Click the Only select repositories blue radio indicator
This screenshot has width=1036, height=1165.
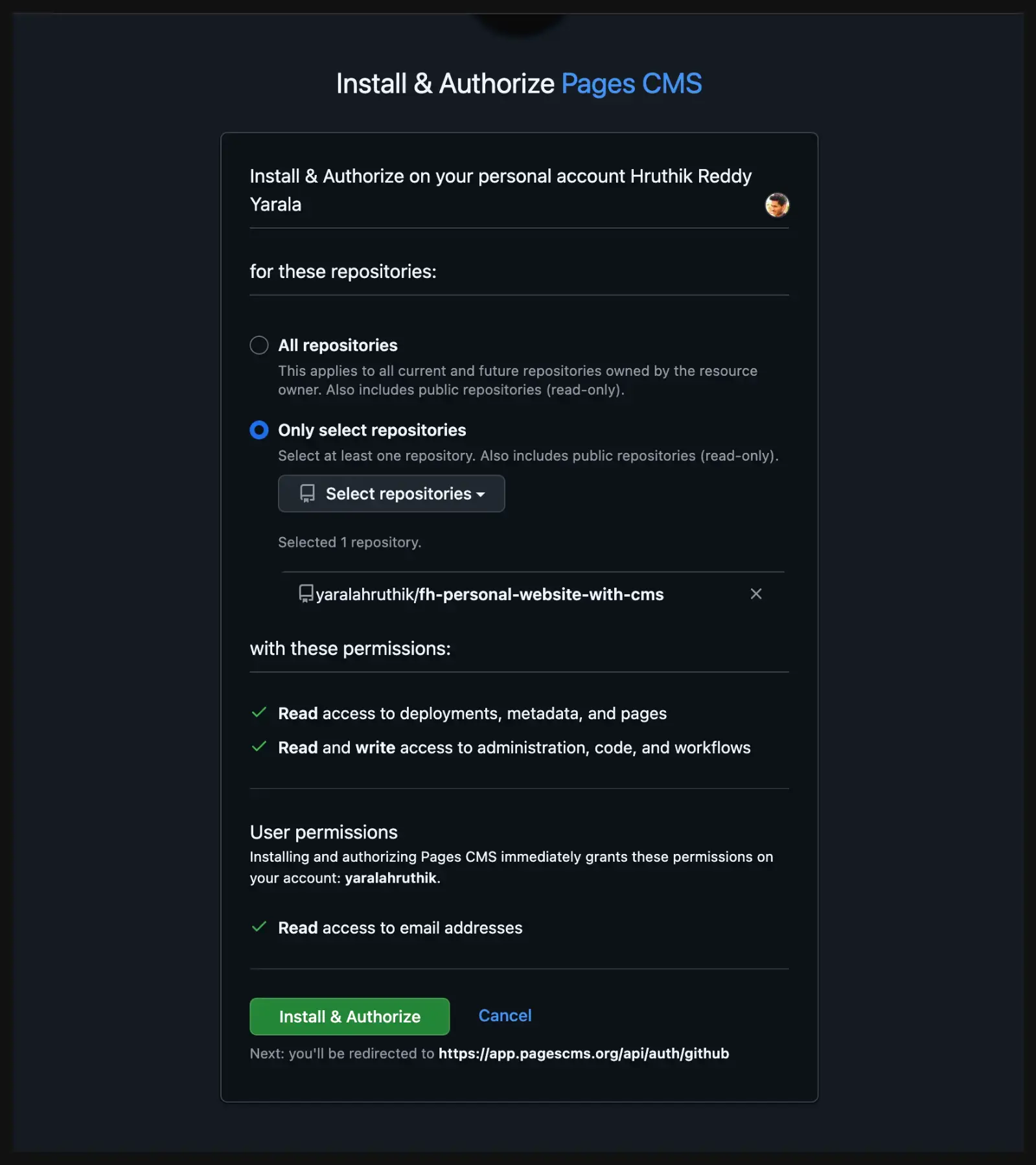(x=259, y=430)
